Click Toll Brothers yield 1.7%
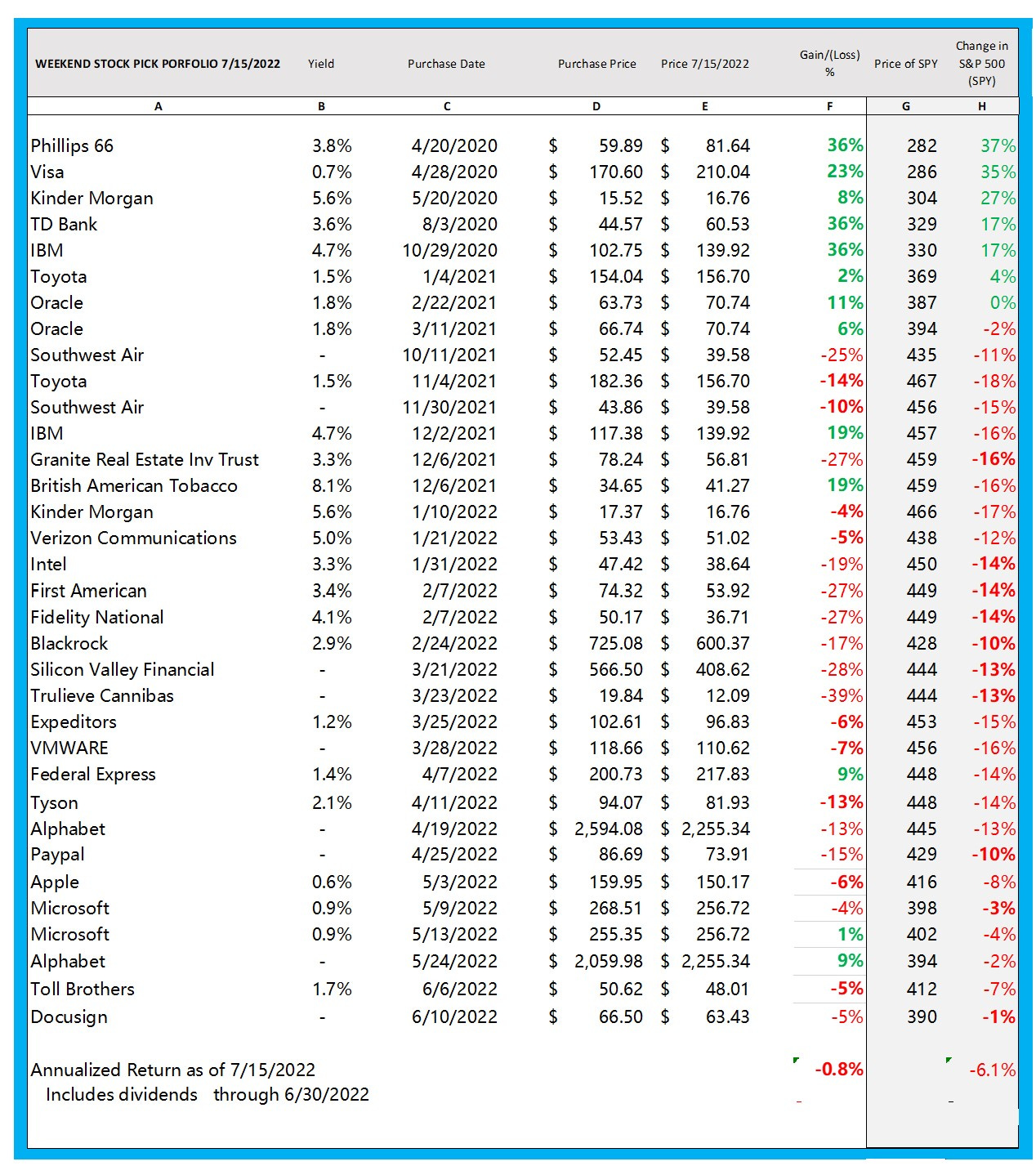Image resolution: width=1036 pixels, height=1175 pixels. click(332, 989)
